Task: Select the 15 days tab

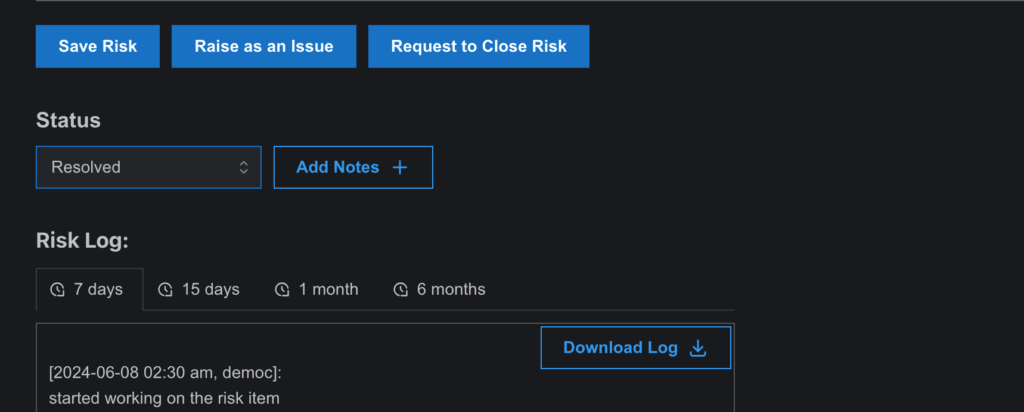Action: coord(200,289)
